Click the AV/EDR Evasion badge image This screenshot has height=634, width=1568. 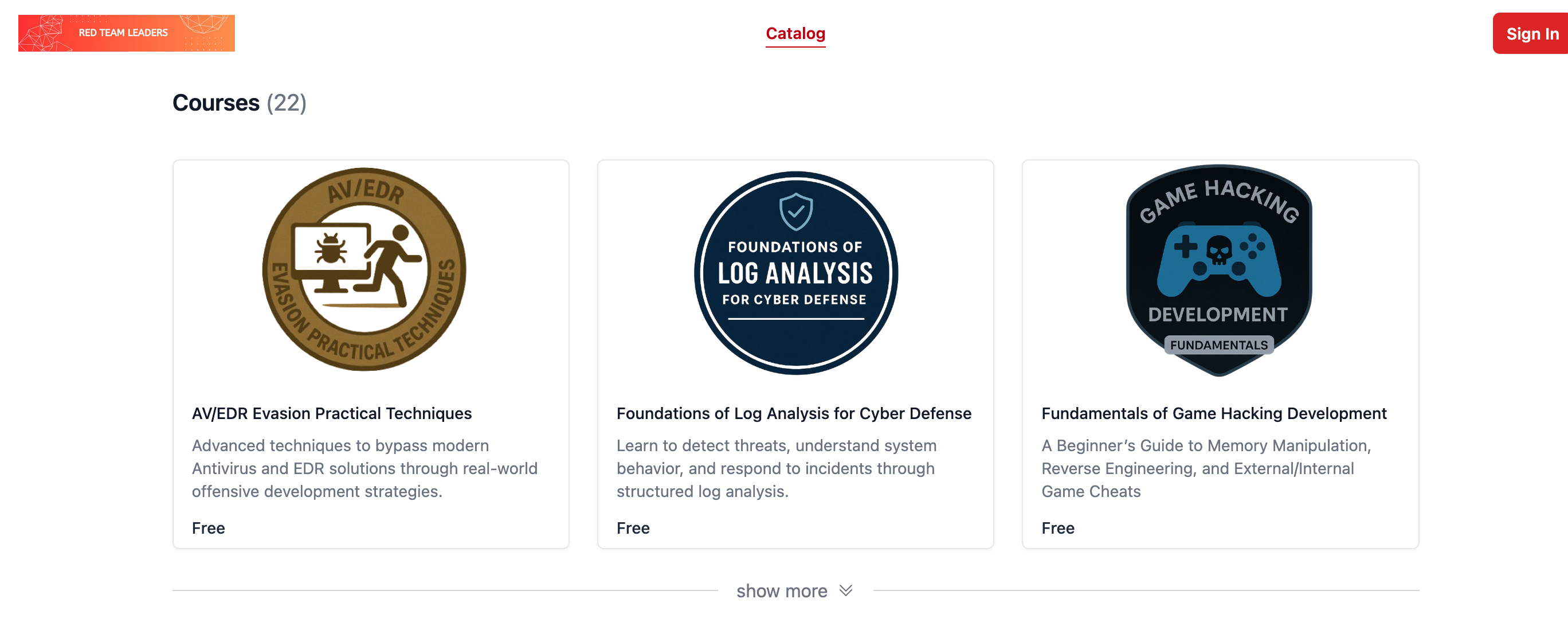(364, 269)
